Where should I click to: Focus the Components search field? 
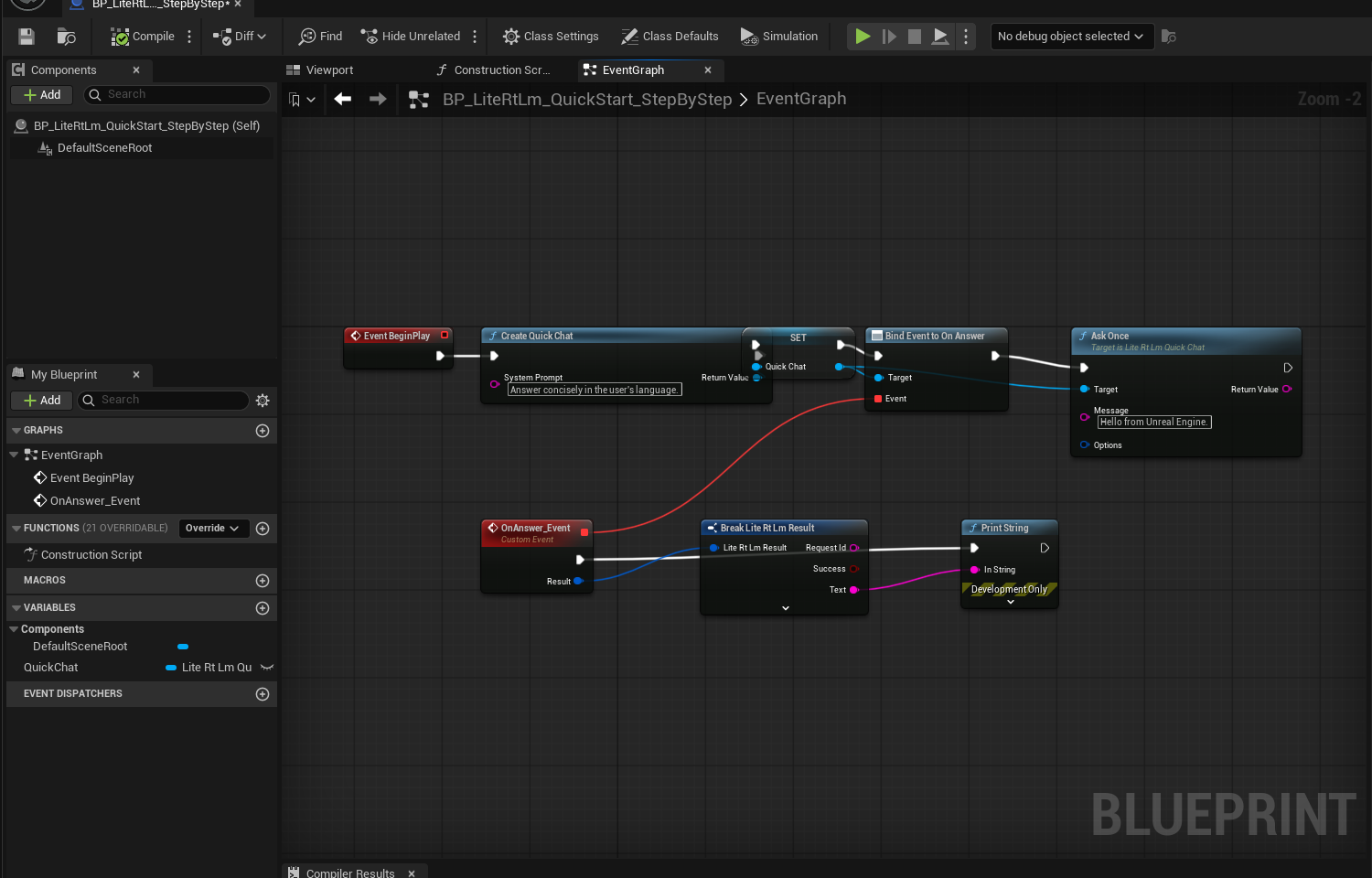point(177,95)
